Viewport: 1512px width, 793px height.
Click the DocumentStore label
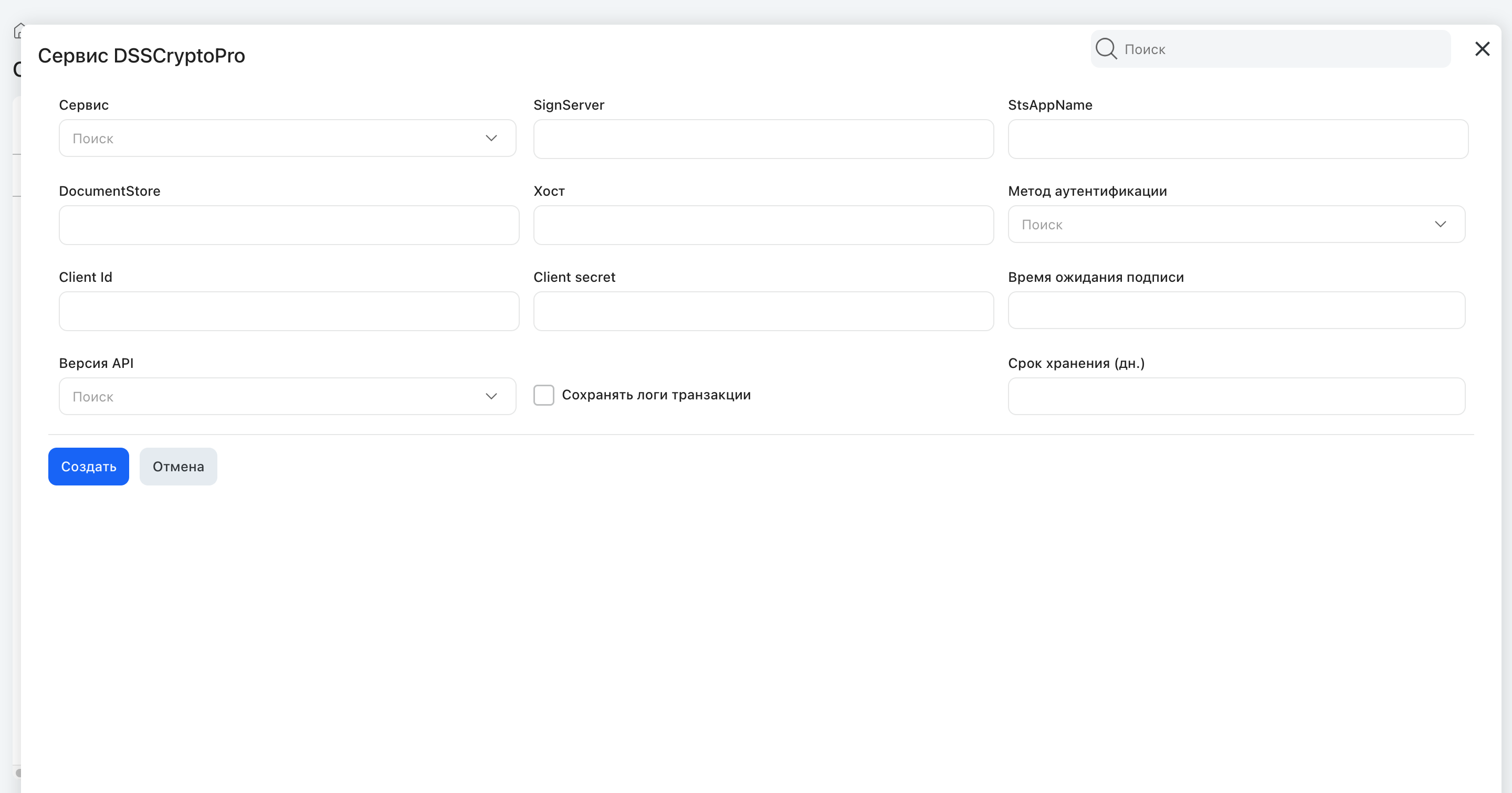(110, 191)
